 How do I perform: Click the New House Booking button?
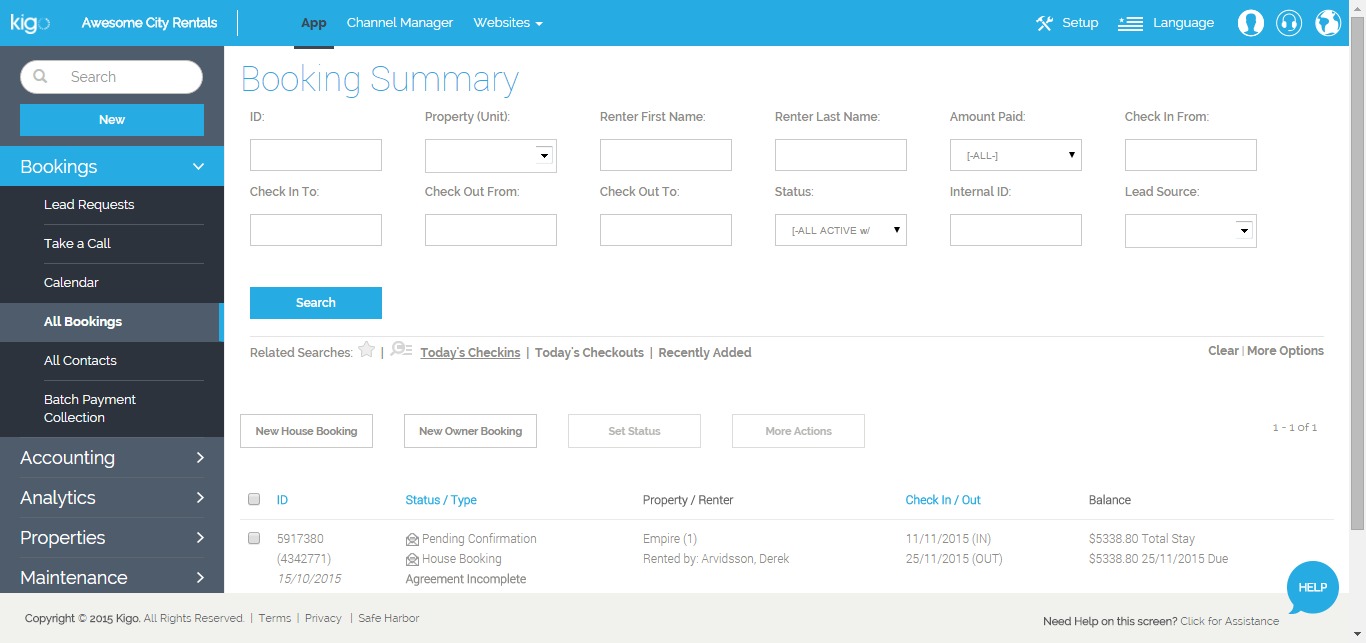click(306, 431)
